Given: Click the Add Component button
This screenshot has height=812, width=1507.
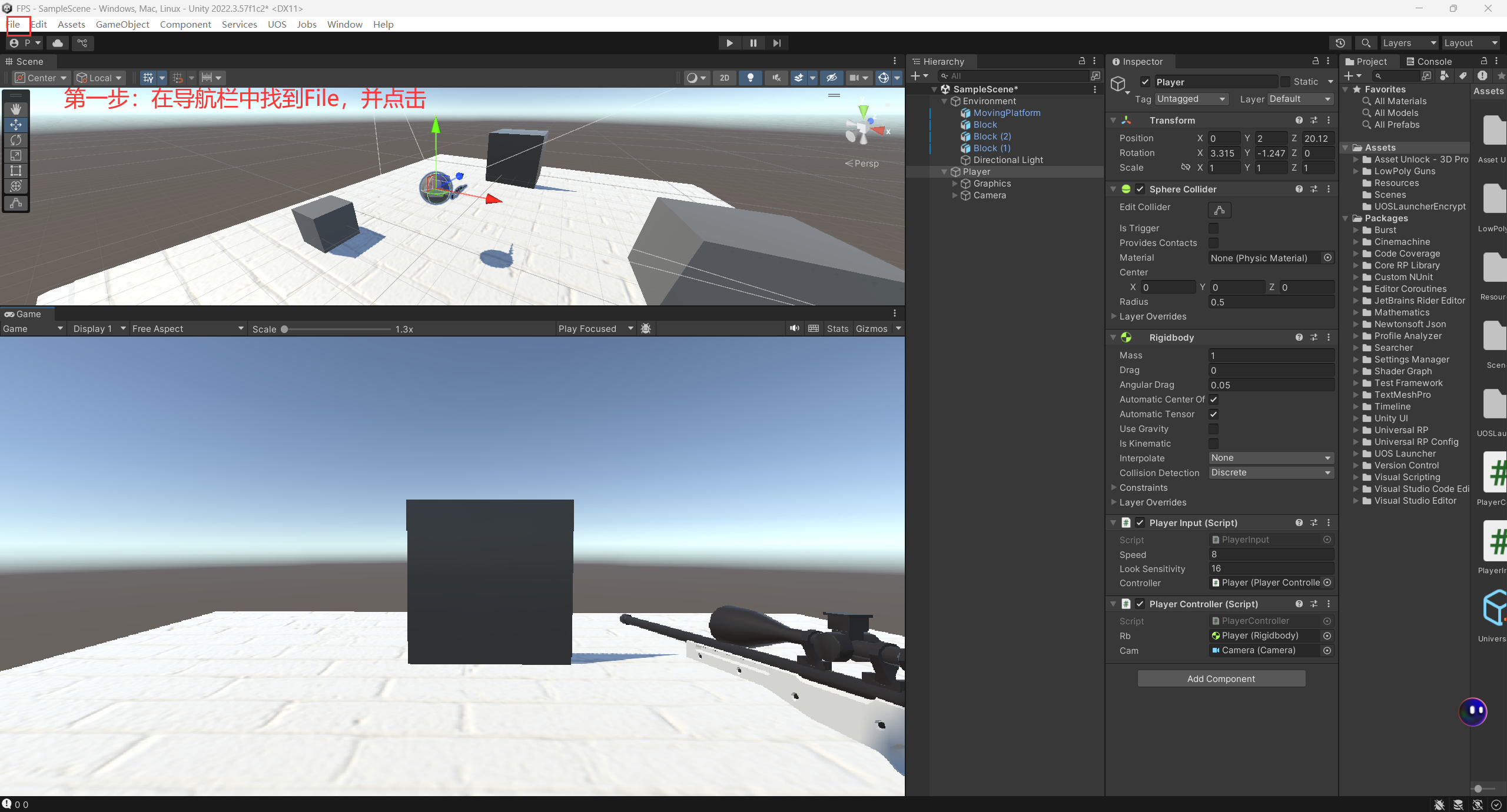Looking at the screenshot, I should tap(1221, 678).
